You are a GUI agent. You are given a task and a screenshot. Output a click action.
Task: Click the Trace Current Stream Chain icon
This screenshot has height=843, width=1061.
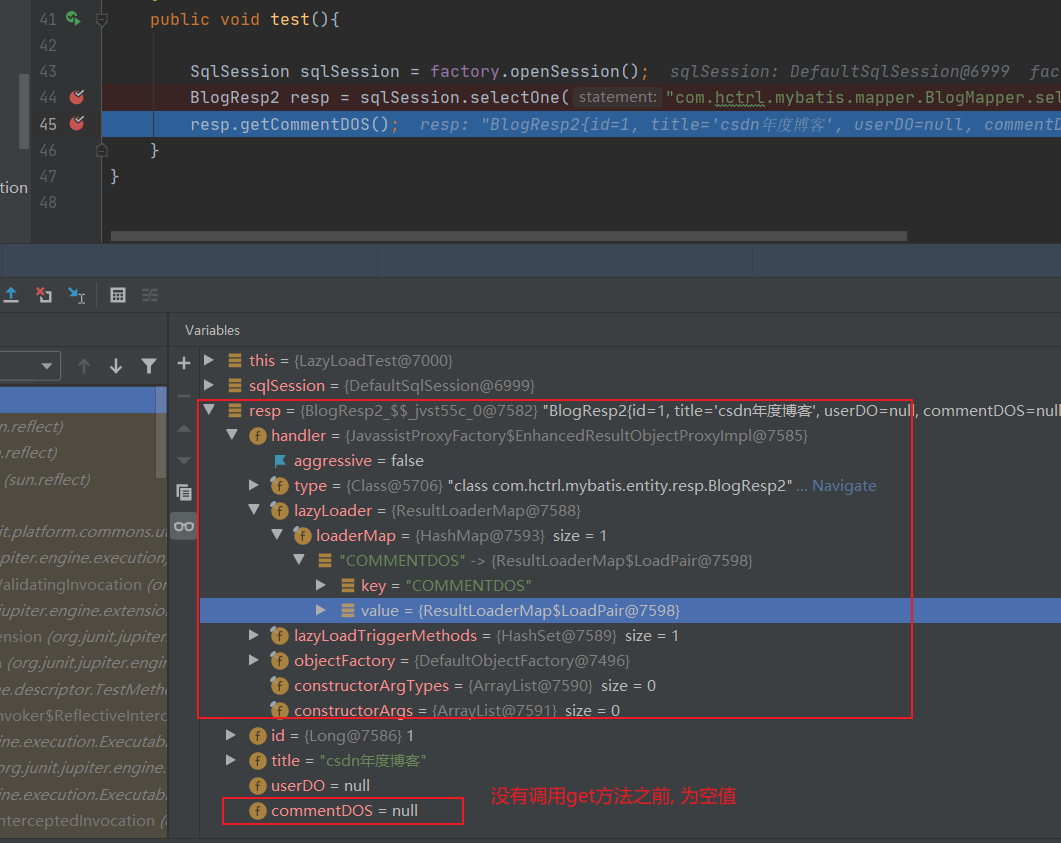pos(150,295)
